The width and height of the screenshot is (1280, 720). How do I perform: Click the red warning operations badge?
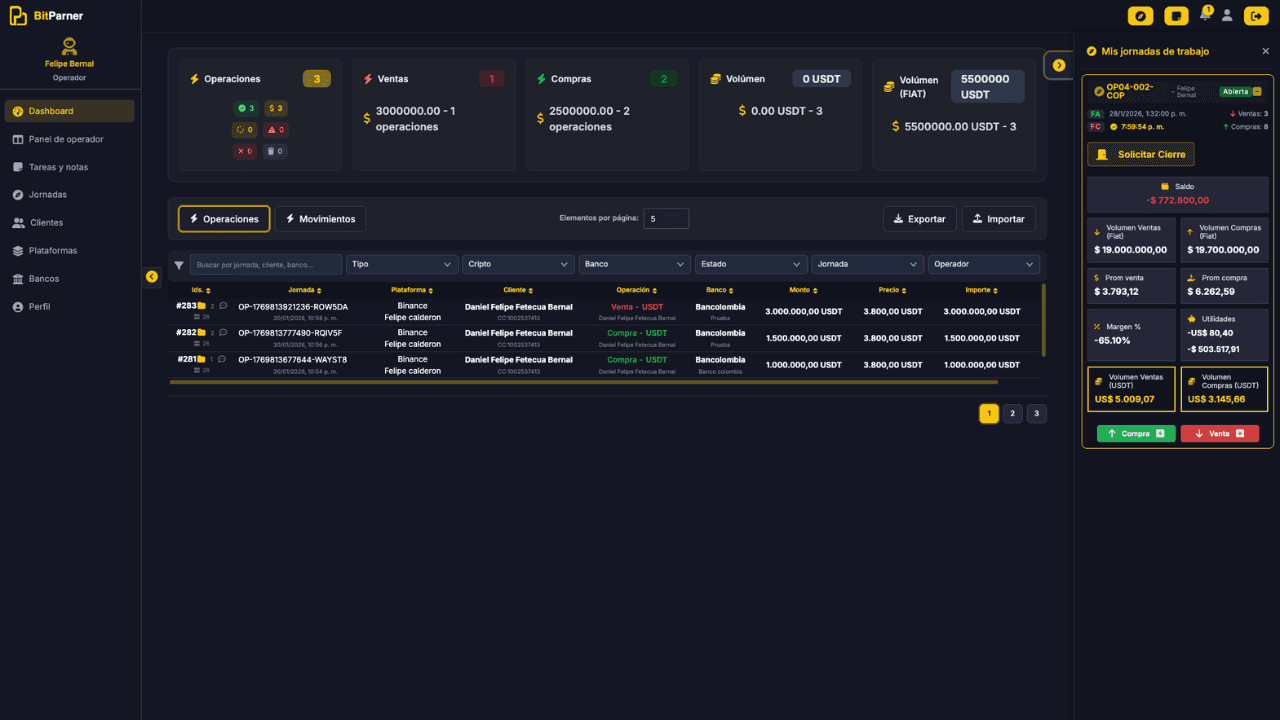276,130
